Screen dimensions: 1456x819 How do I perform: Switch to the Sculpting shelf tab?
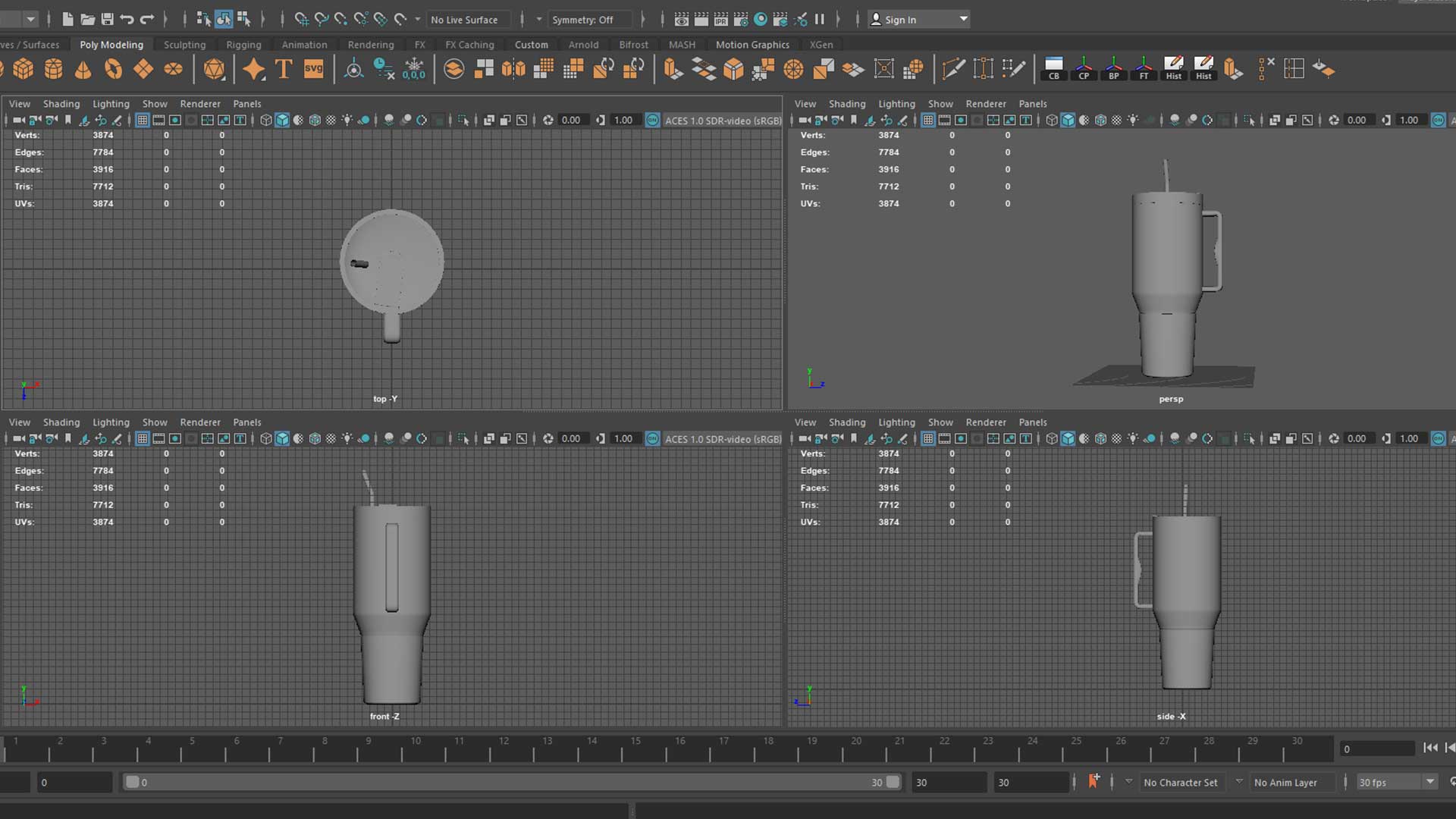point(184,45)
